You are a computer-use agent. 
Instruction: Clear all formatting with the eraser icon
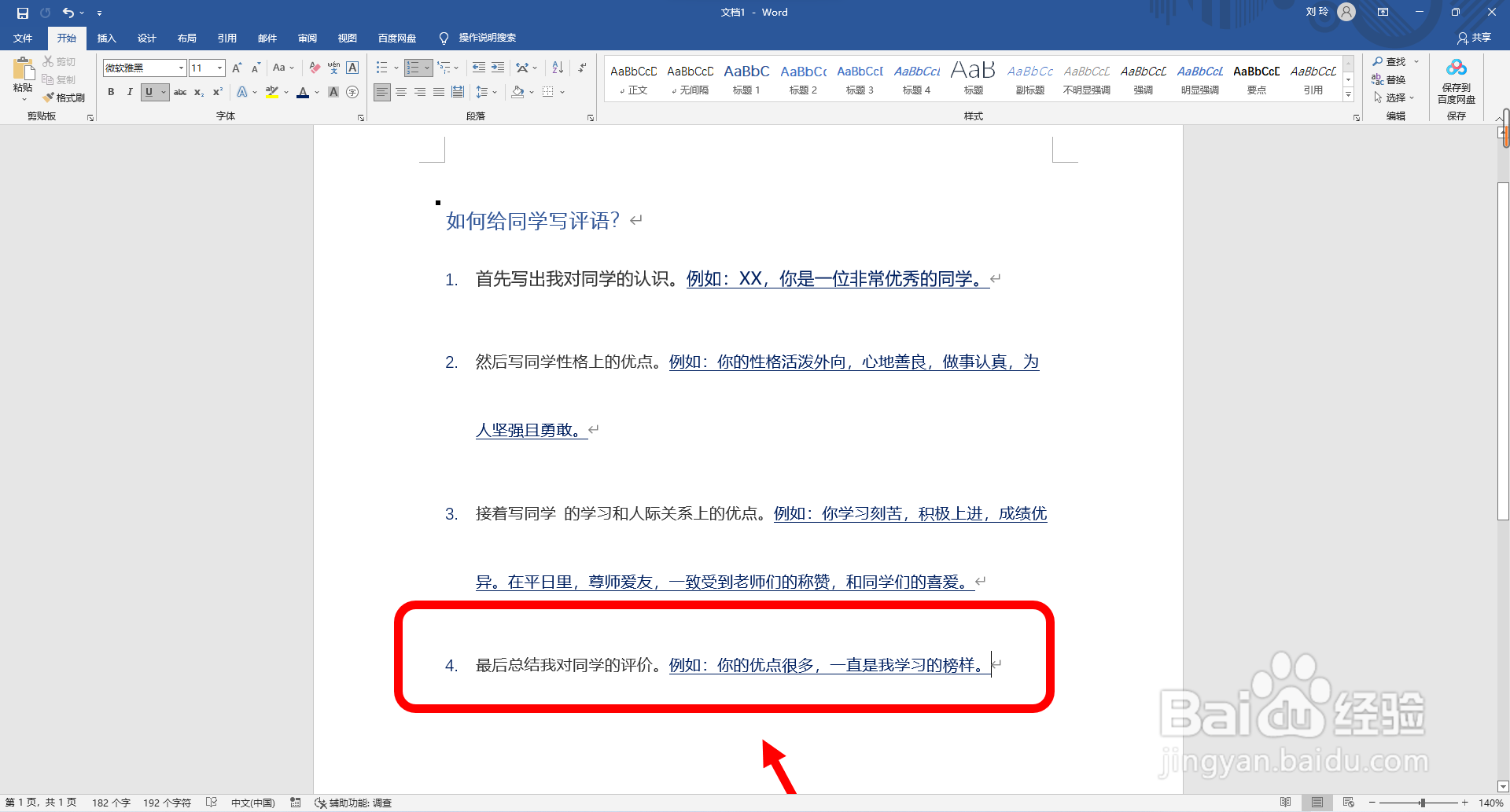tap(315, 68)
